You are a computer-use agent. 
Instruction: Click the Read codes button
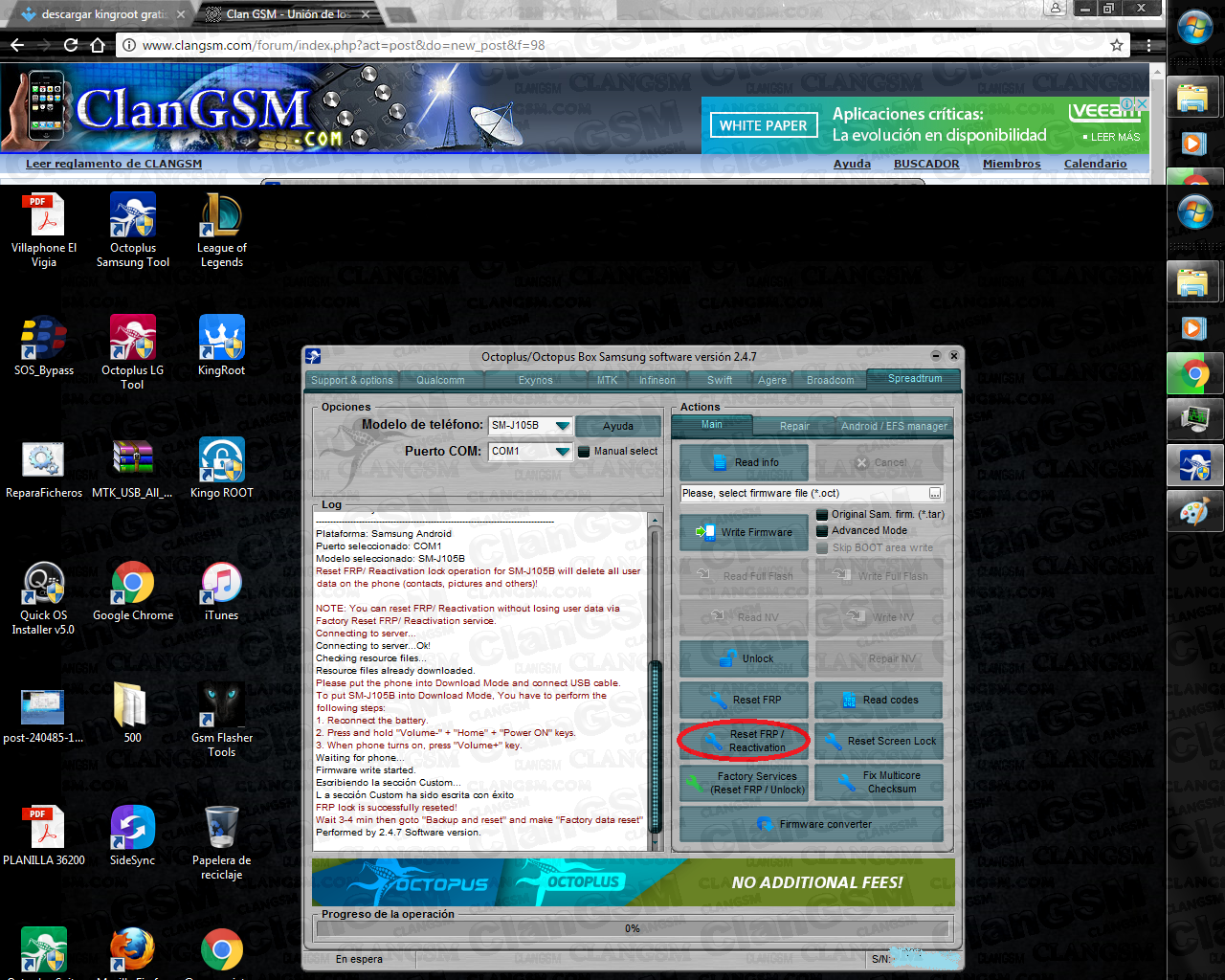click(x=880, y=700)
